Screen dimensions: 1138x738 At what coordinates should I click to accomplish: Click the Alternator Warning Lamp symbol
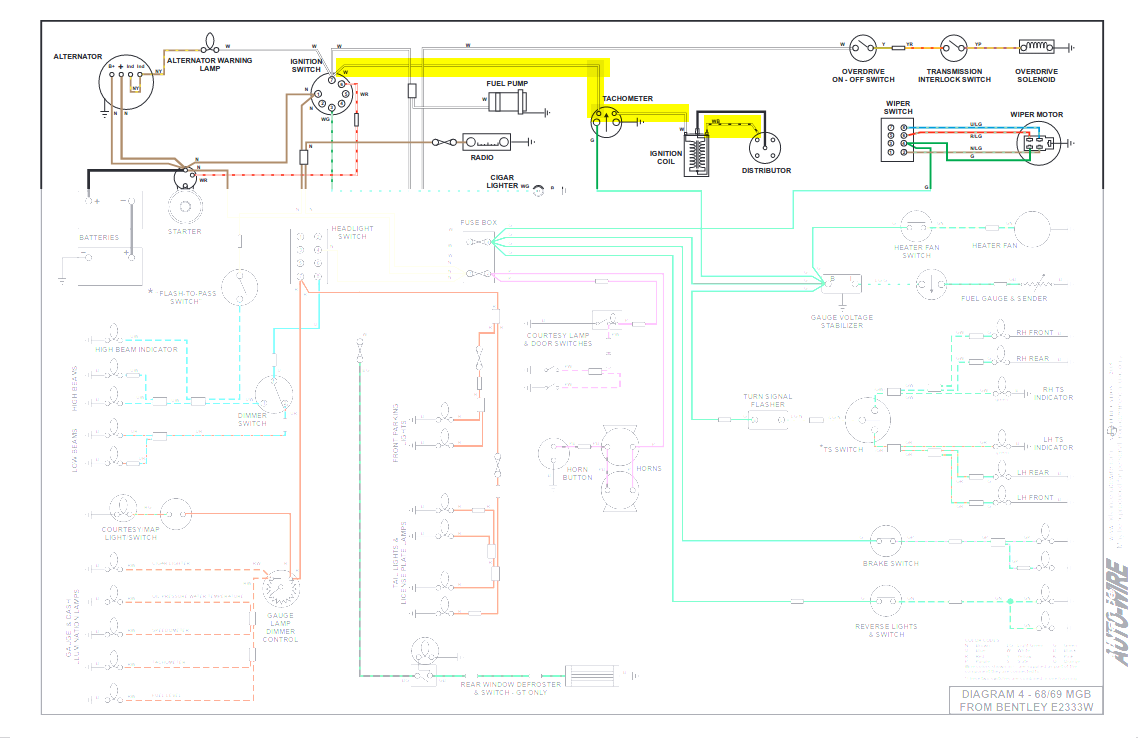pos(210,42)
